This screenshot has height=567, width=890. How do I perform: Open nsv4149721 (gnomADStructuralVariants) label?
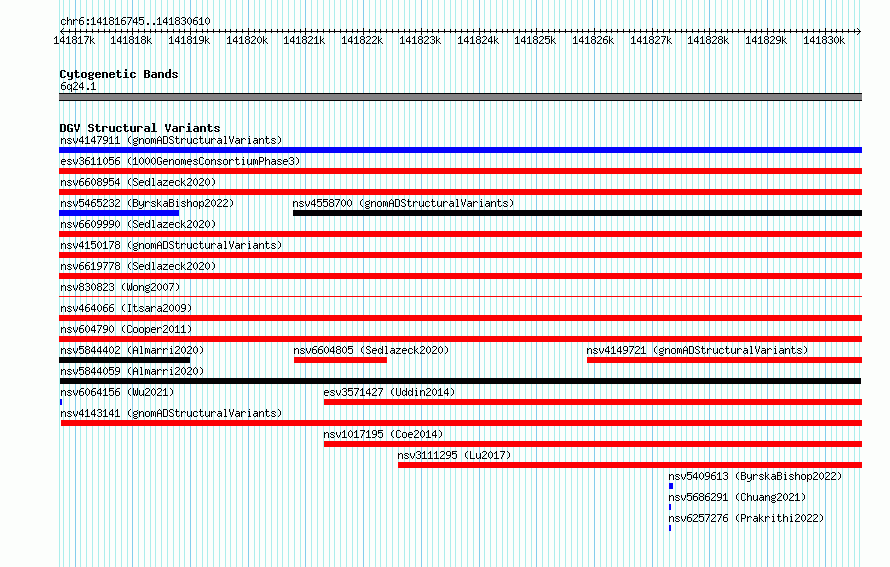coord(697,350)
